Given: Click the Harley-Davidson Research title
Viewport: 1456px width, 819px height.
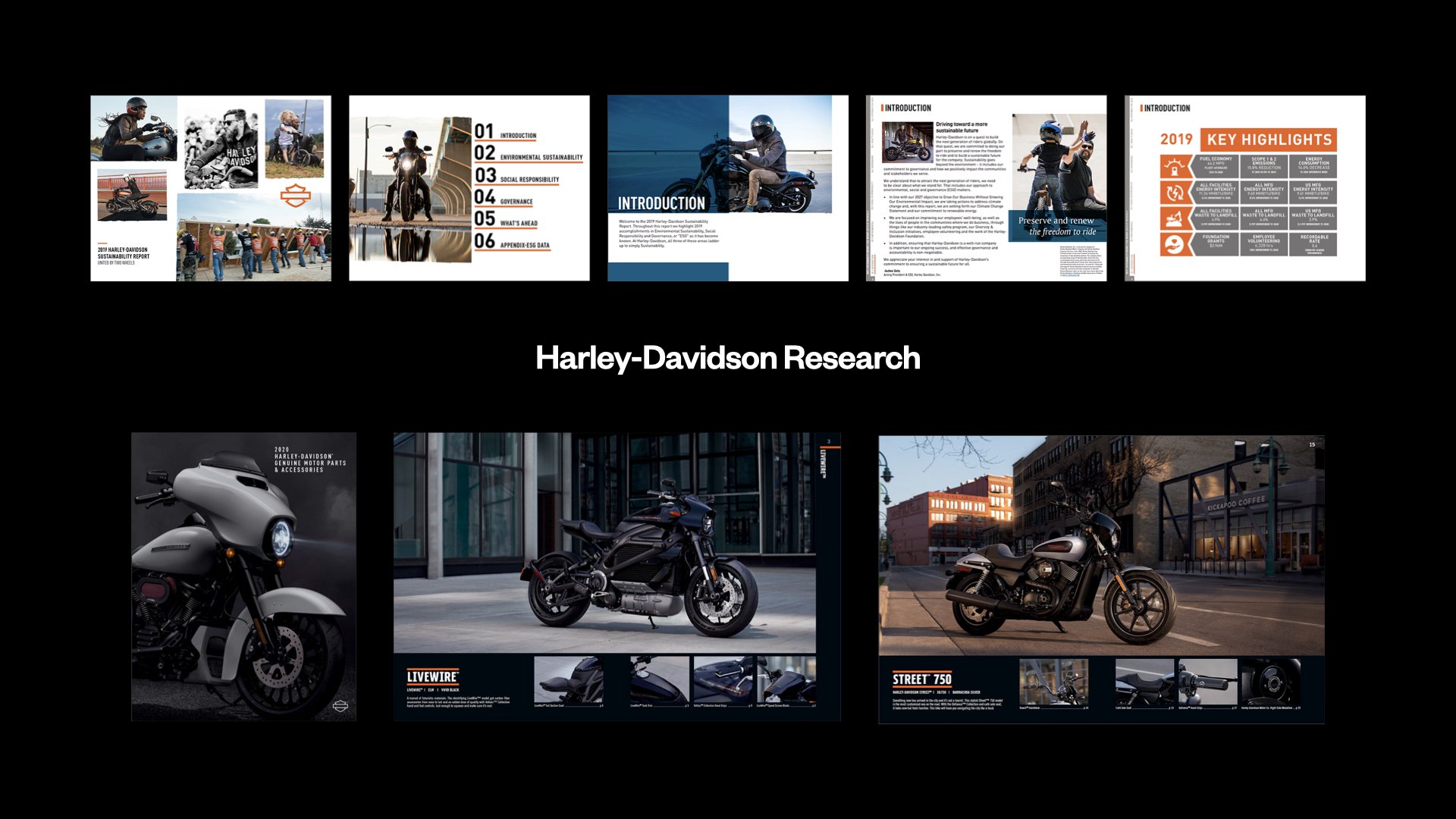Looking at the screenshot, I should 728,358.
